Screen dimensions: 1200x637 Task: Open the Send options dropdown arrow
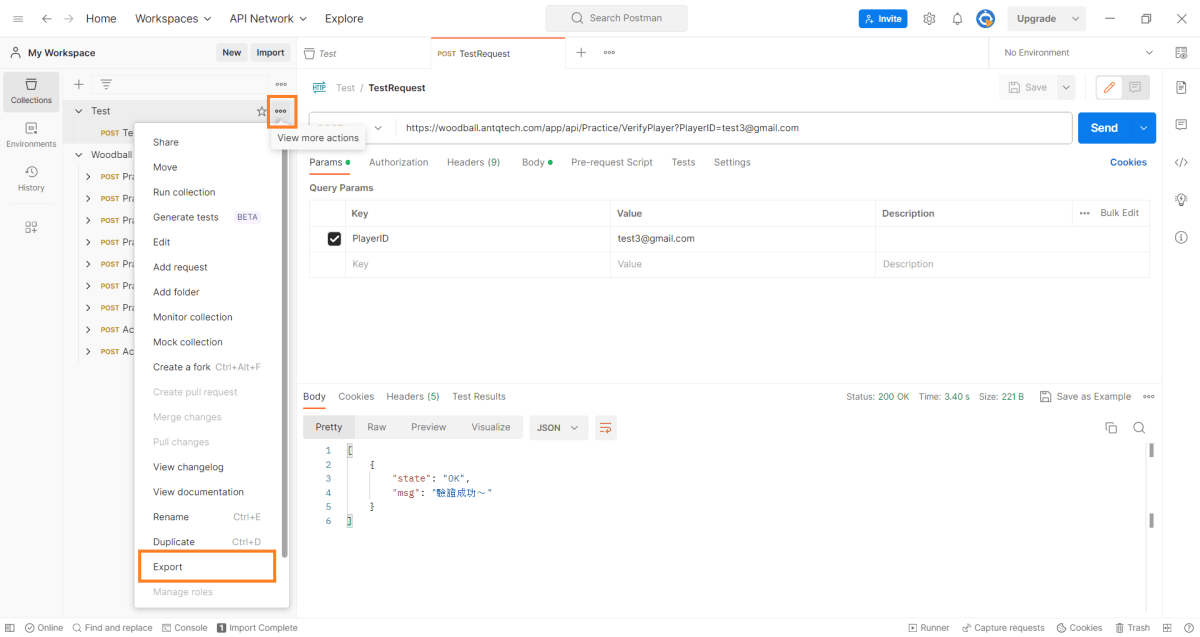click(x=1144, y=128)
